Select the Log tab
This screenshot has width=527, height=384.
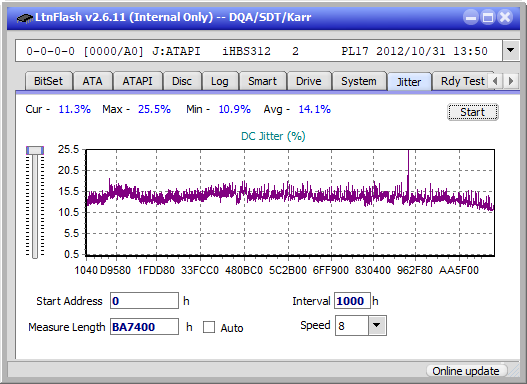(219, 81)
